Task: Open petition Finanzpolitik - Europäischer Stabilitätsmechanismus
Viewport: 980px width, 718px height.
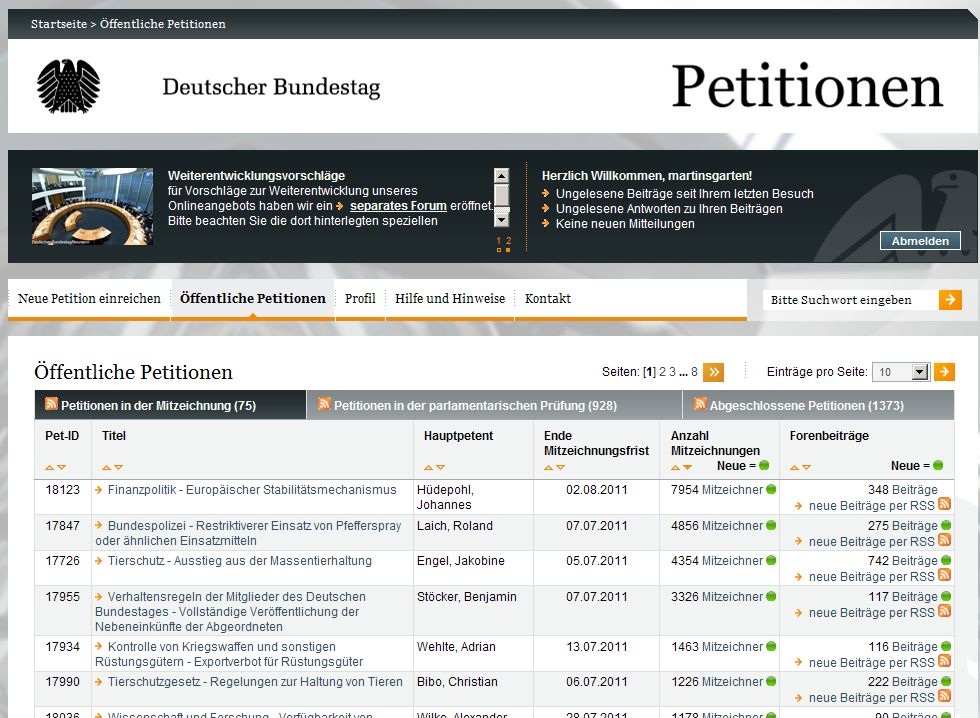Action: pos(252,490)
